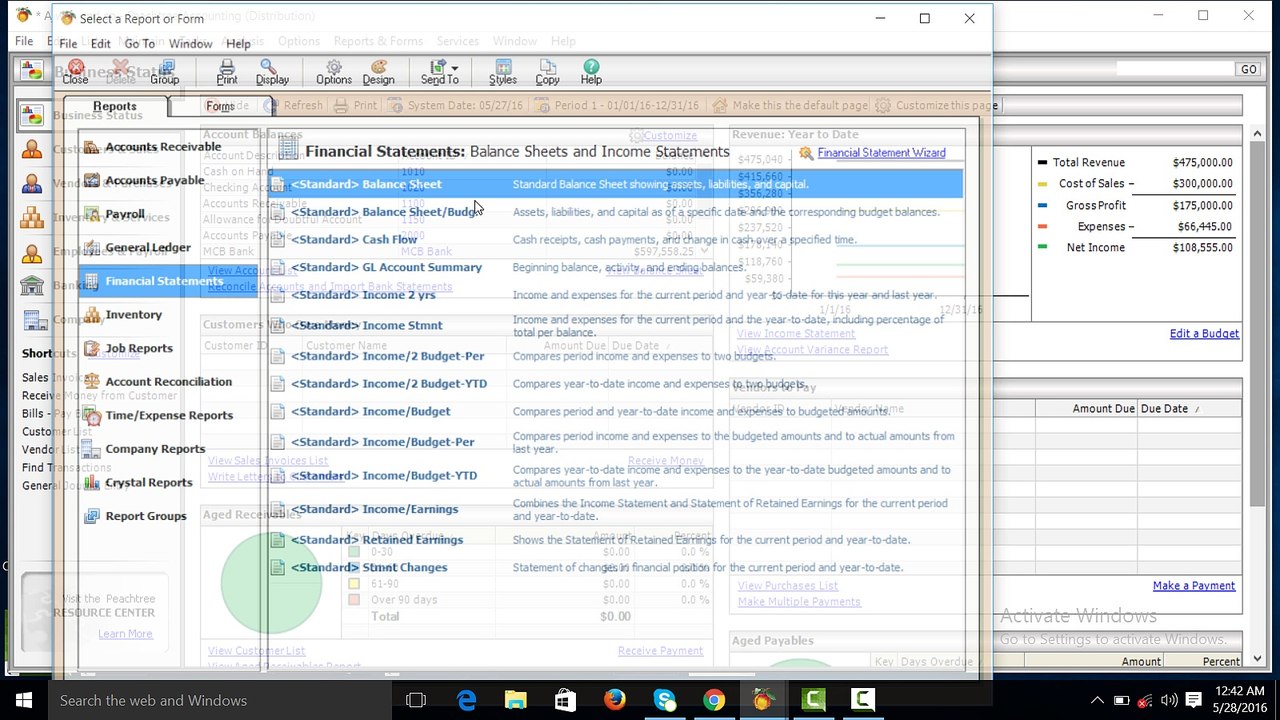Image resolution: width=1280 pixels, height=720 pixels.
Task: Click Make a Payment link in background window
Action: (1194, 586)
